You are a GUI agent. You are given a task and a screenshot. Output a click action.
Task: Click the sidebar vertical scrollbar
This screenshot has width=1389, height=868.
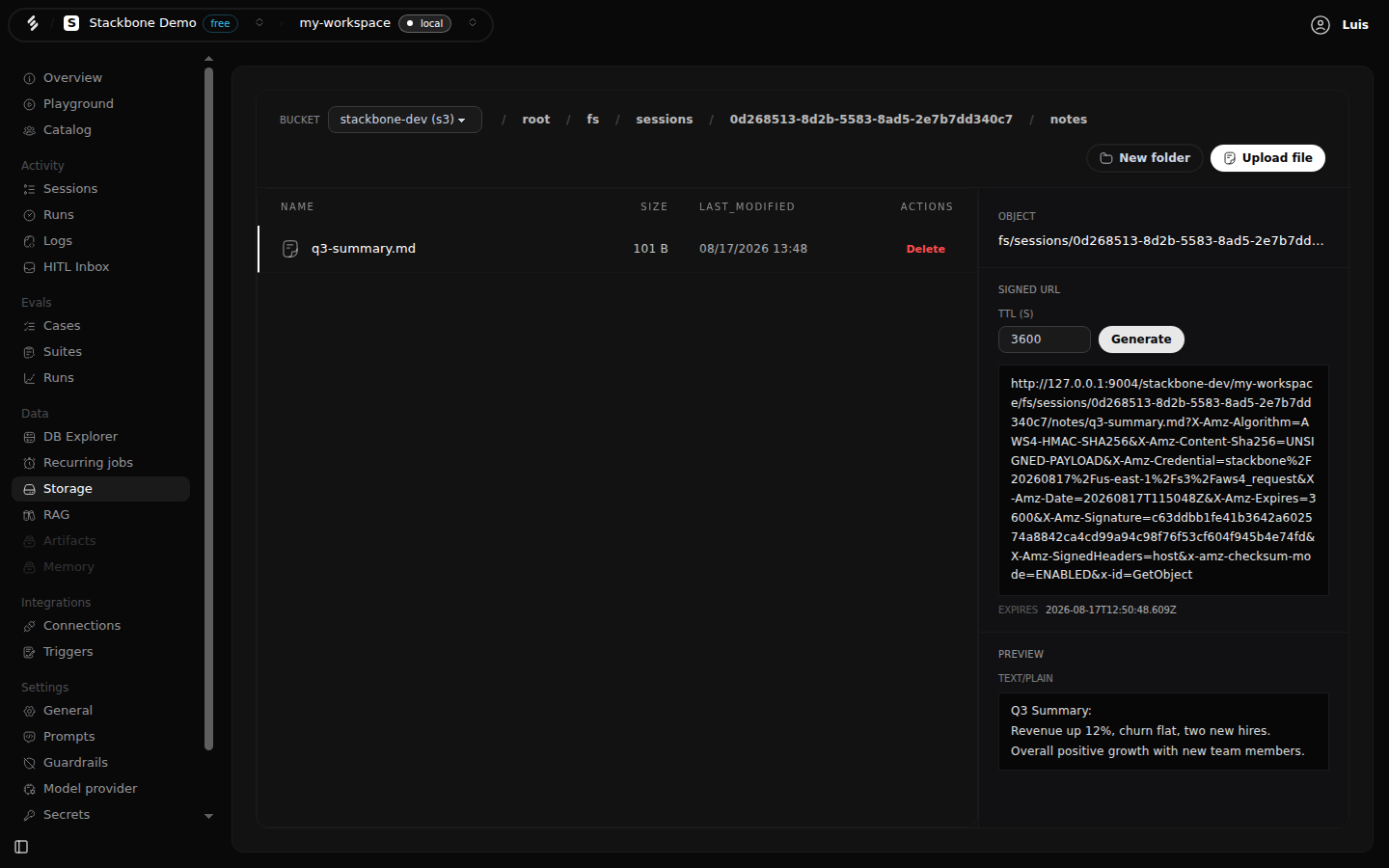[208, 410]
